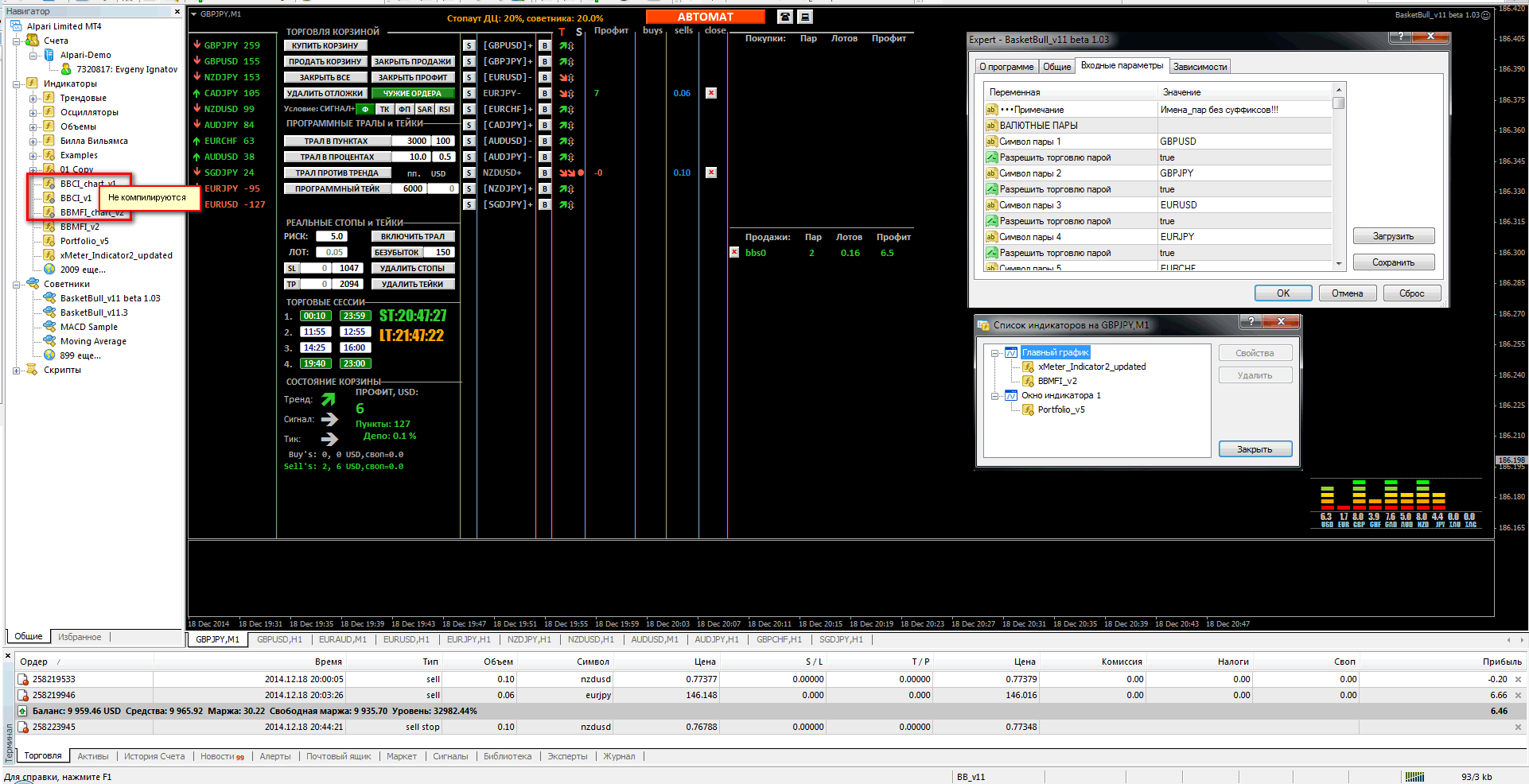Expand the Осцилляторы indicator folder
The image size is (1529, 784).
pos(33,112)
